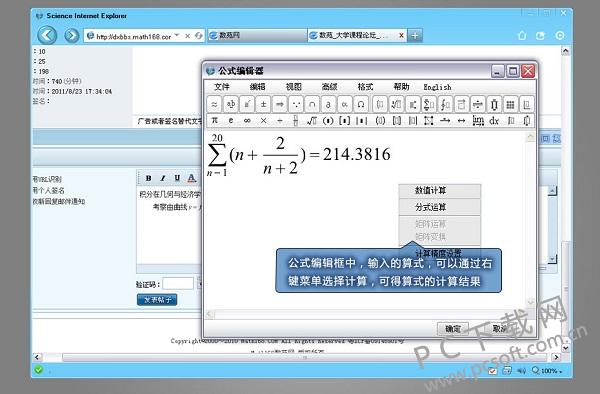Insert the multiplication sign
This screenshot has width=600, height=394.
(x=263, y=120)
